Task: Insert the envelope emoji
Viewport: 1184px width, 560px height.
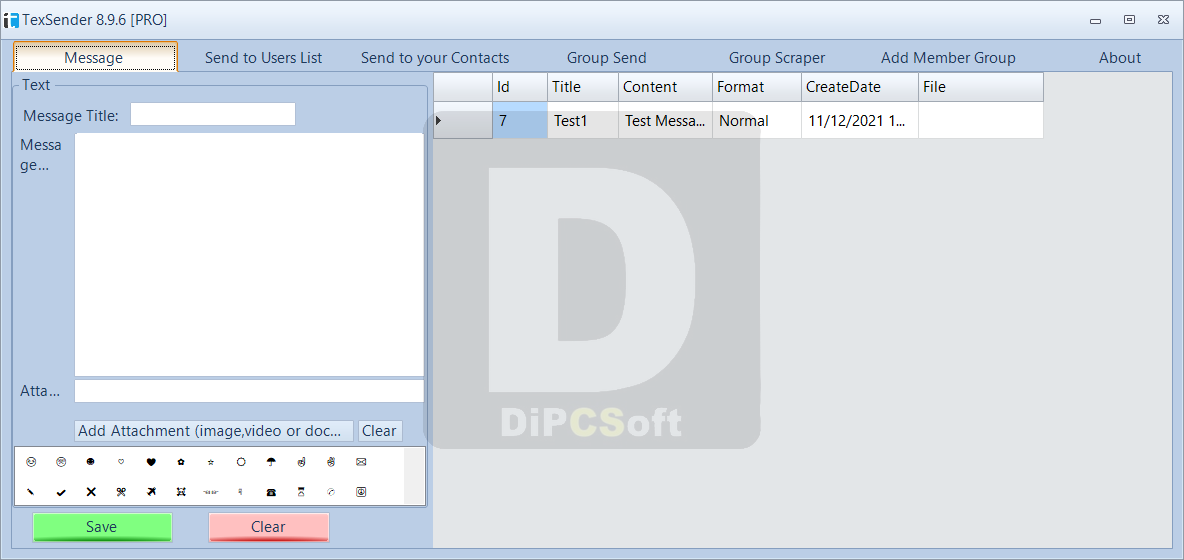Action: click(361, 461)
